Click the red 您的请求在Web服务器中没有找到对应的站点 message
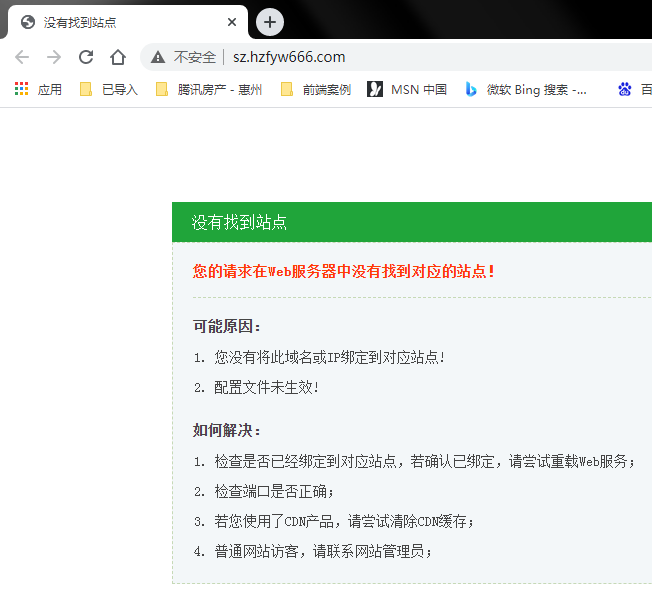 [x=343, y=272]
